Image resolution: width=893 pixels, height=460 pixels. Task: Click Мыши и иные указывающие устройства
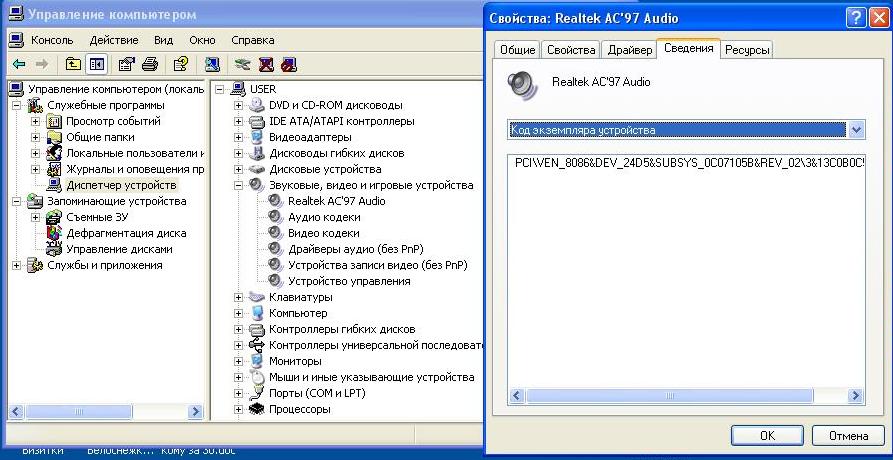pyautogui.click(x=371, y=377)
